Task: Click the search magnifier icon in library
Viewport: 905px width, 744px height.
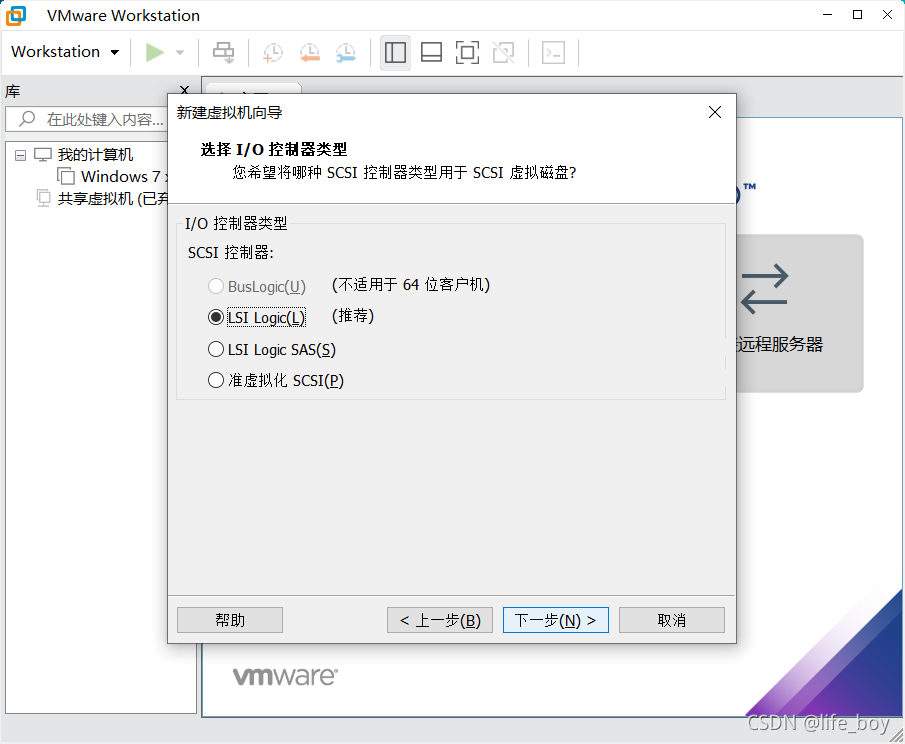Action: 27,119
